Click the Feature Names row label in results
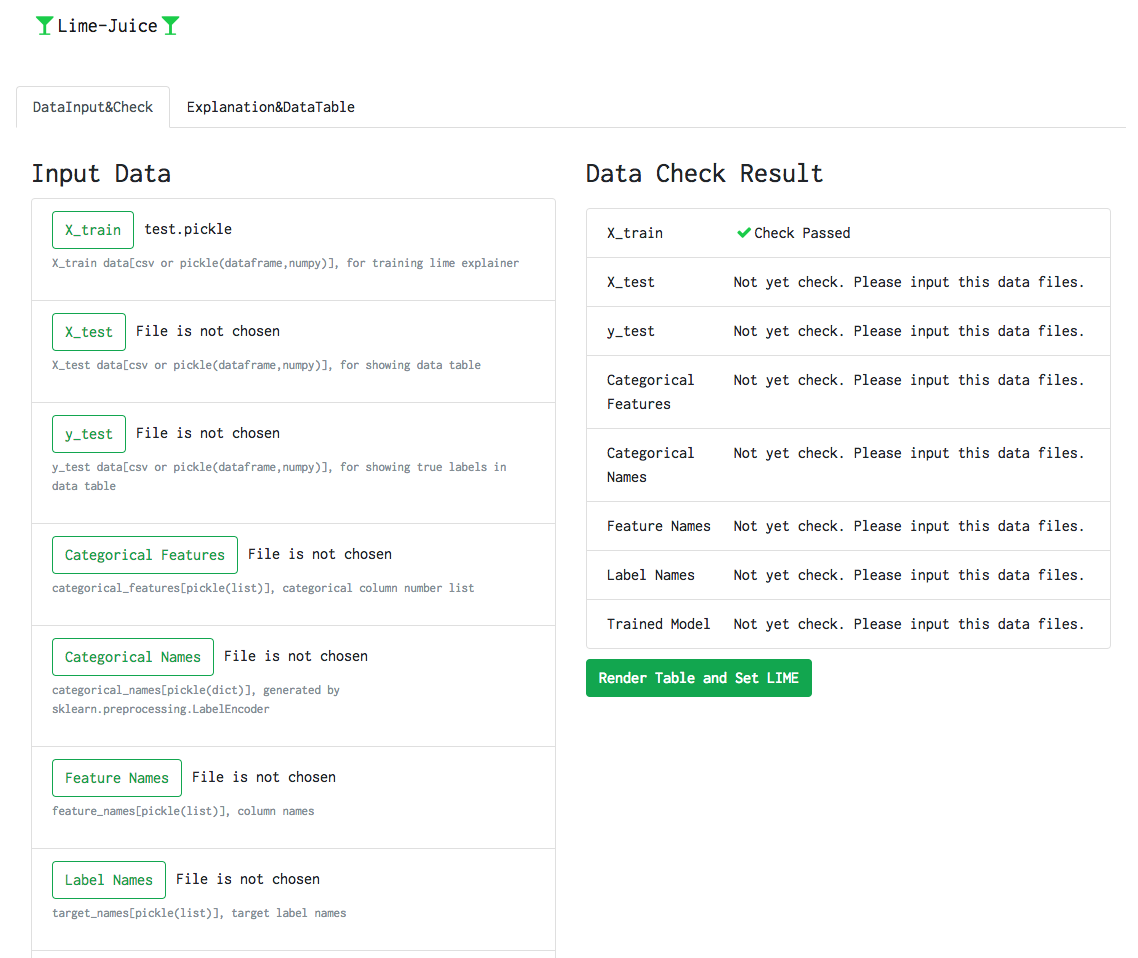 659,526
